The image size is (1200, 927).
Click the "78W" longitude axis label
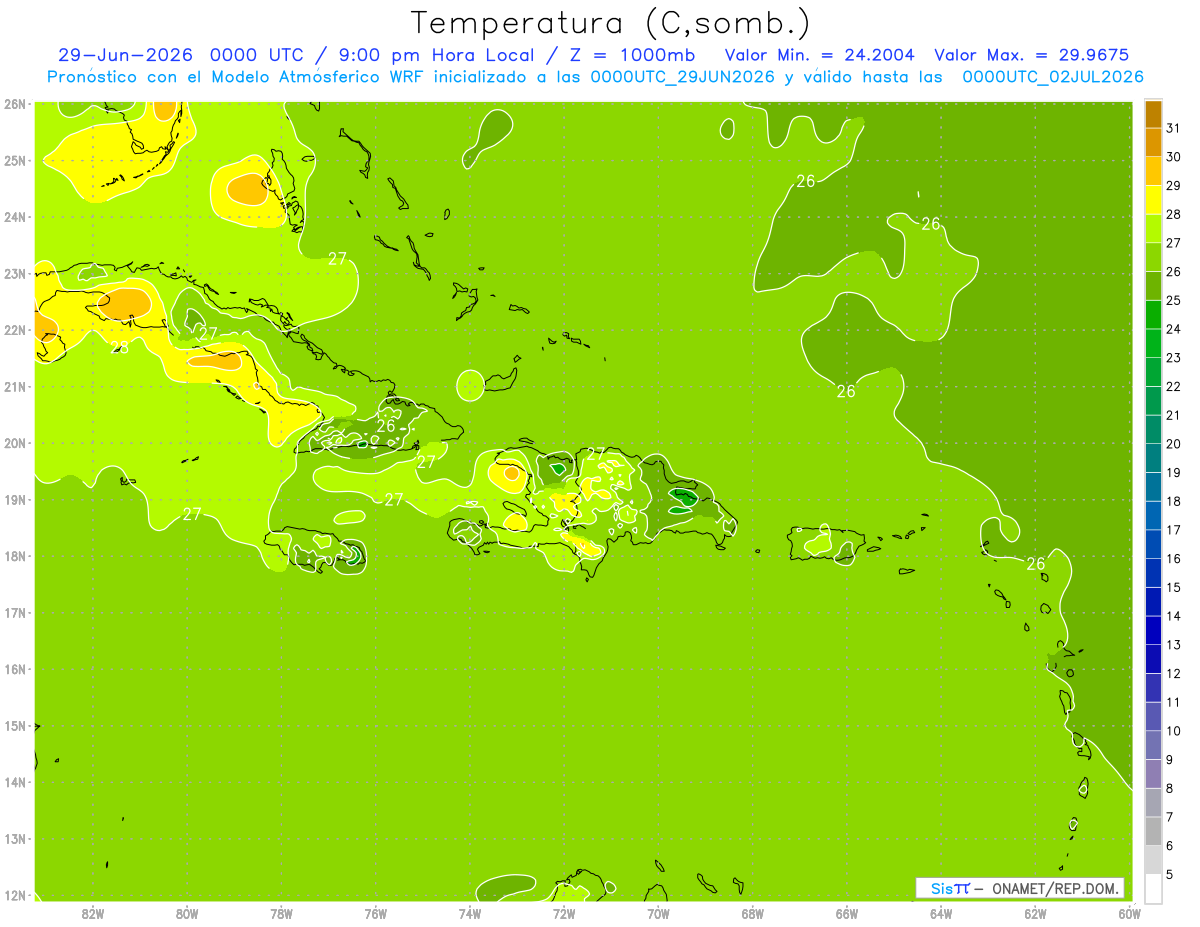(x=281, y=914)
